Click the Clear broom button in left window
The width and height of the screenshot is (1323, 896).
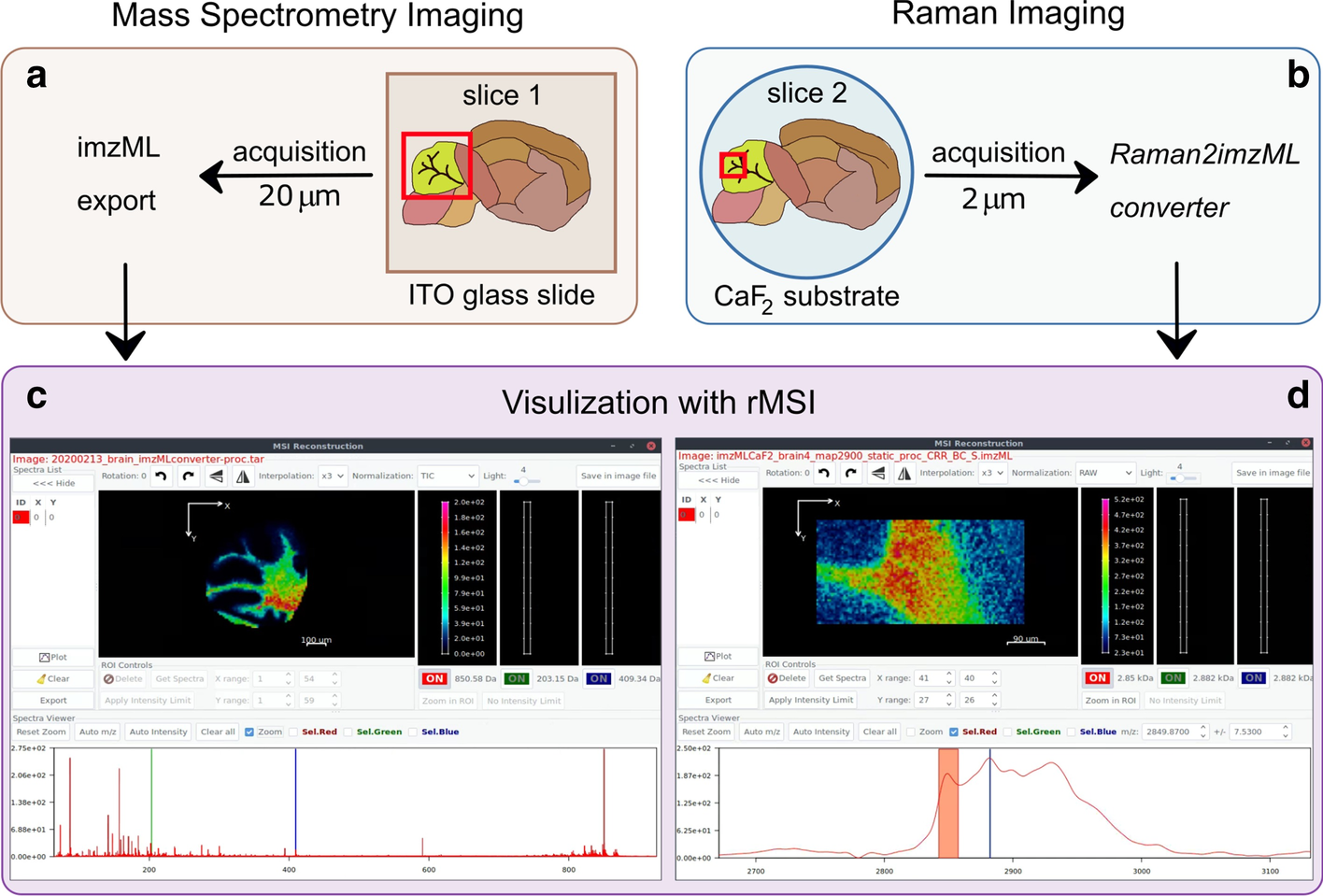point(53,678)
